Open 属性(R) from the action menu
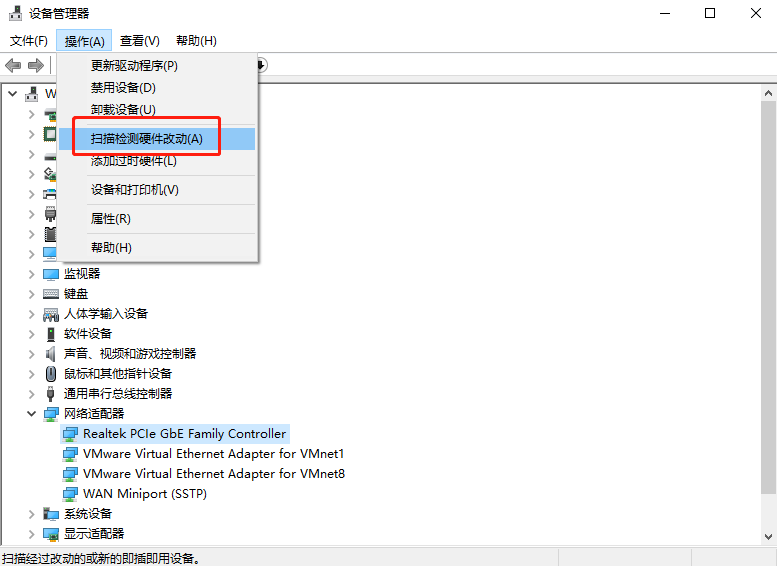 coord(111,219)
